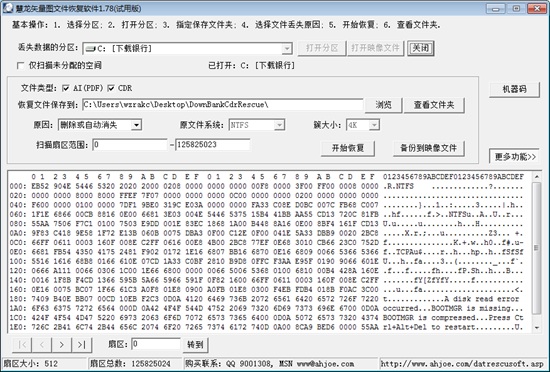The width and height of the screenshot is (550, 372).
Task: Click the .R.NTFS ASCII text
Action: tap(398, 187)
